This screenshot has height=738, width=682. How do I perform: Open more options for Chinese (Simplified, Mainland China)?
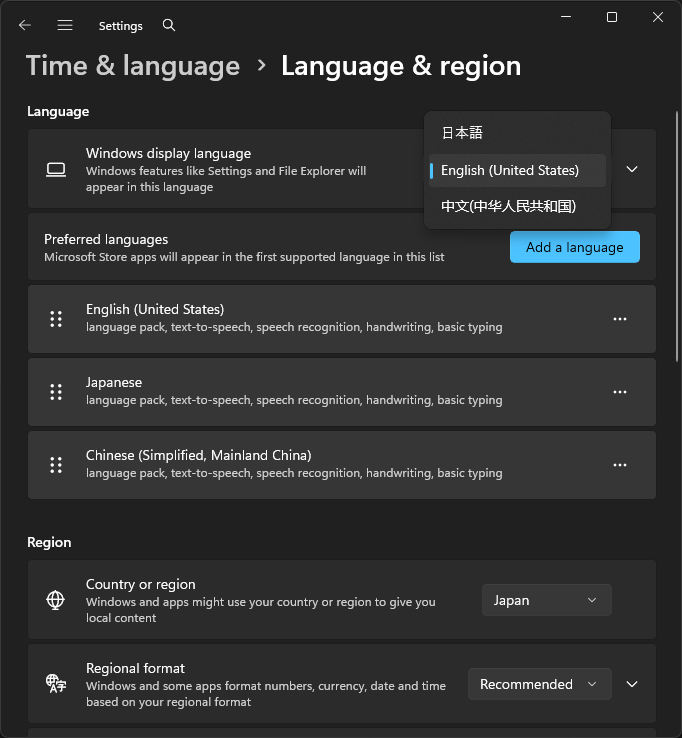(620, 465)
